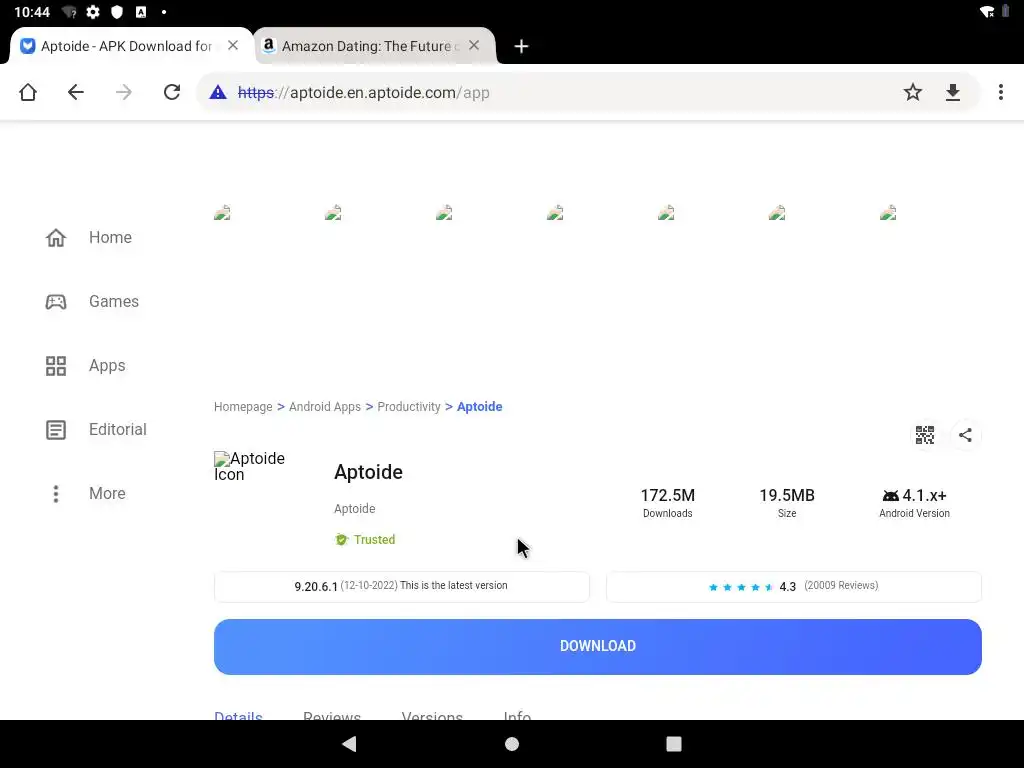This screenshot has width=1024, height=768.
Task: Click the first broken banner image
Action: 222,213
